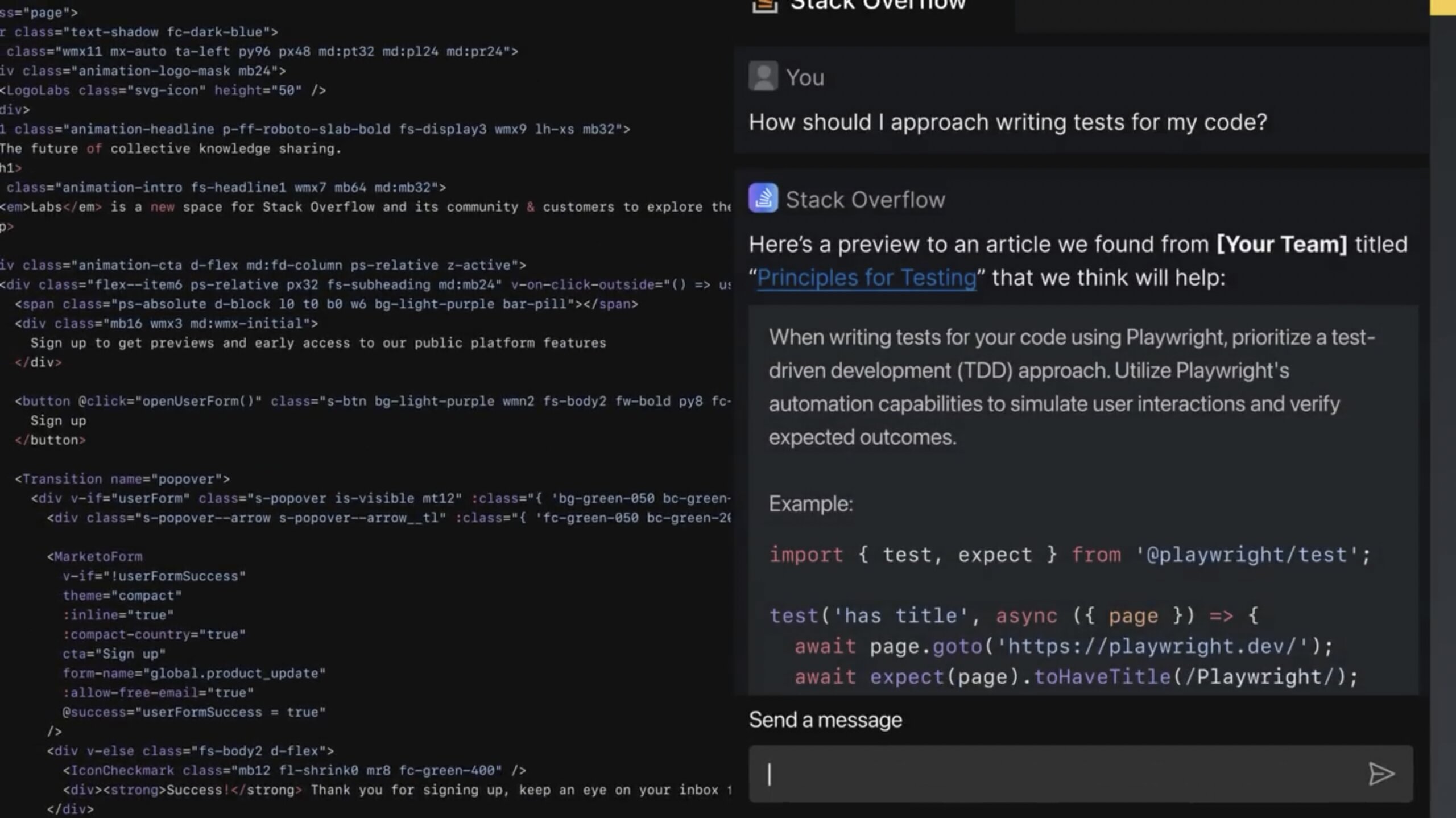Click the 'Example:' label in the answer
Viewport: 1456px width, 818px height.
pos(811,503)
